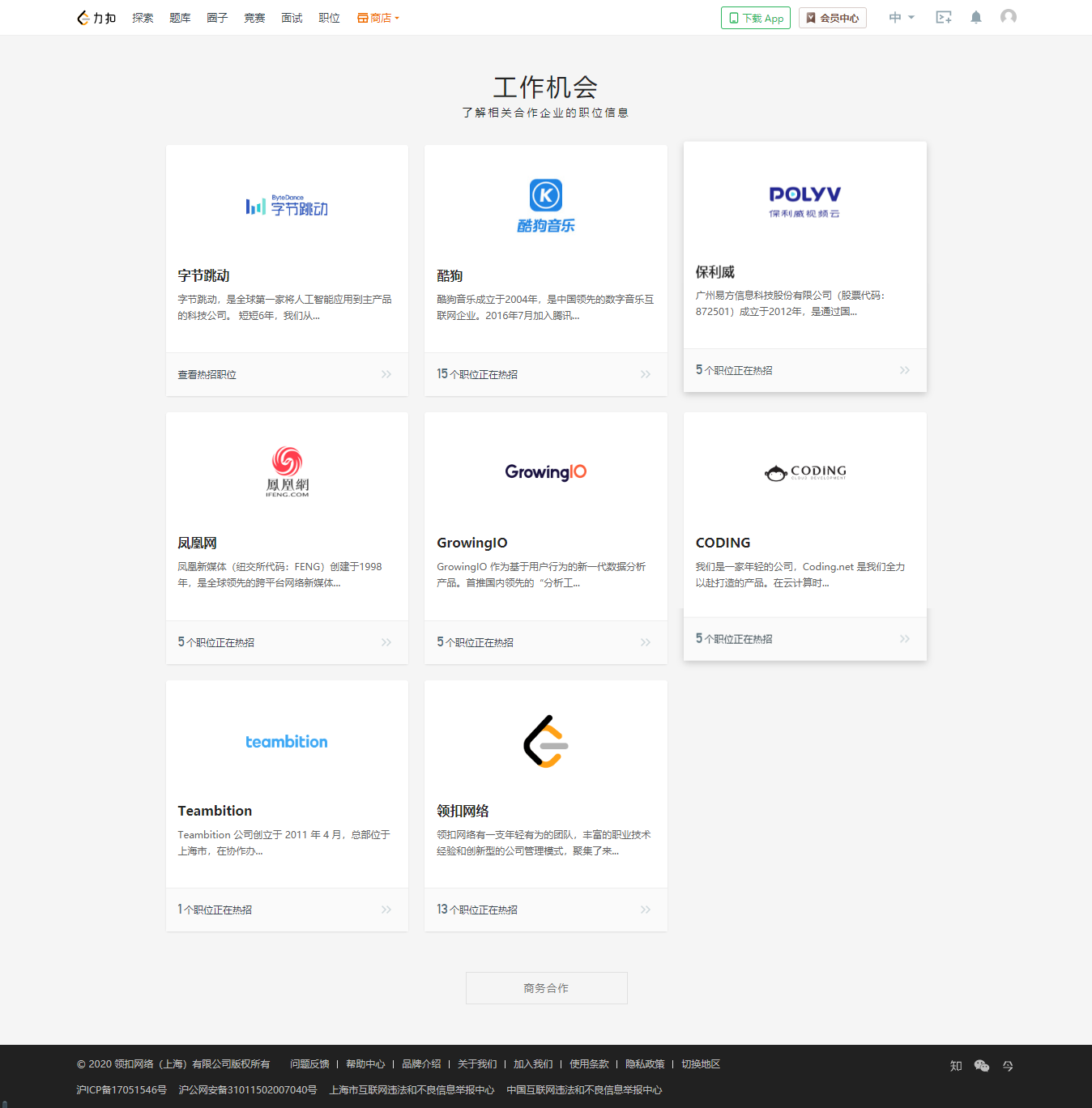Open the 字节跳动 company title

click(x=203, y=275)
